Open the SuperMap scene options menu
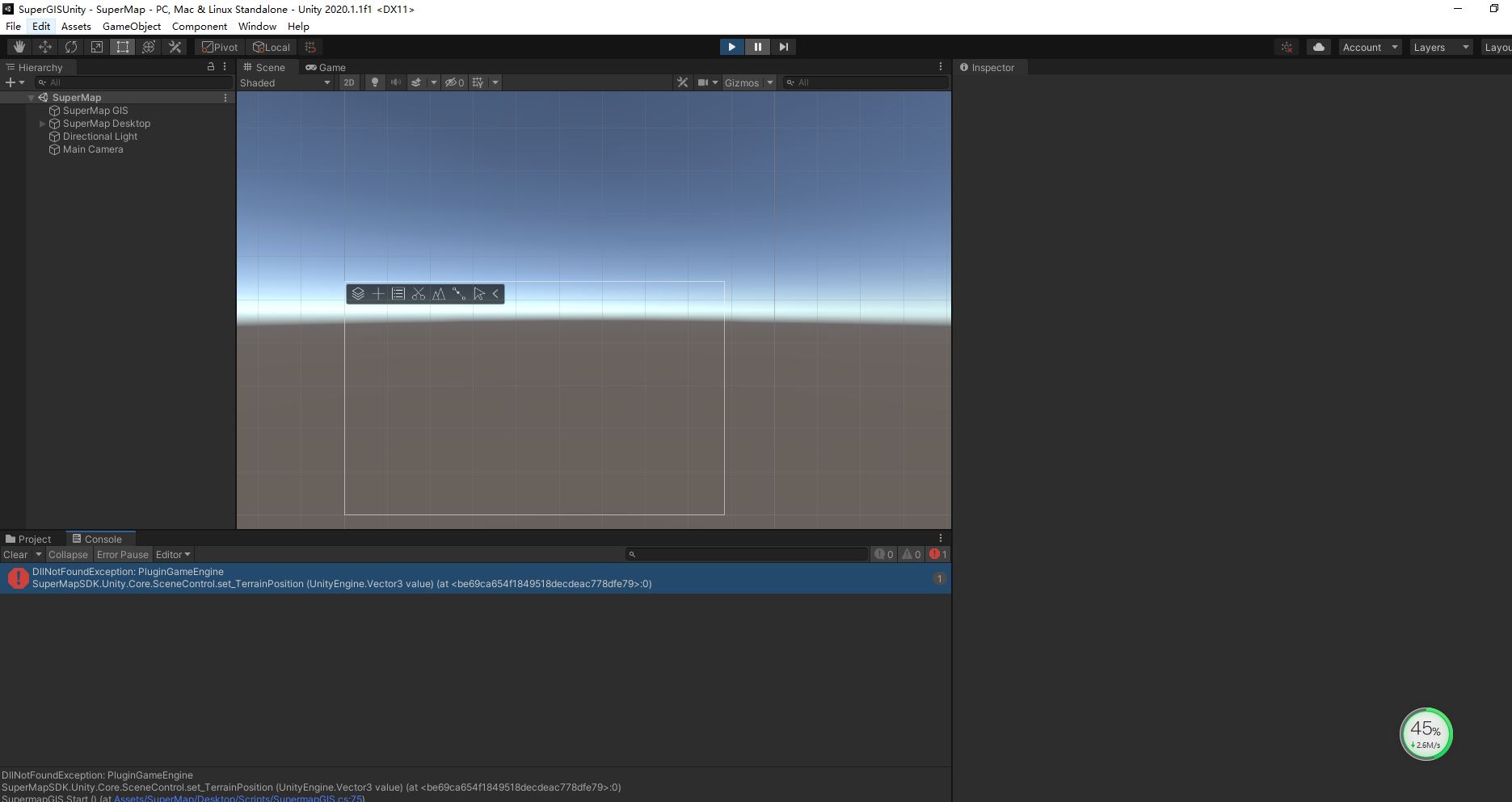 pos(225,98)
